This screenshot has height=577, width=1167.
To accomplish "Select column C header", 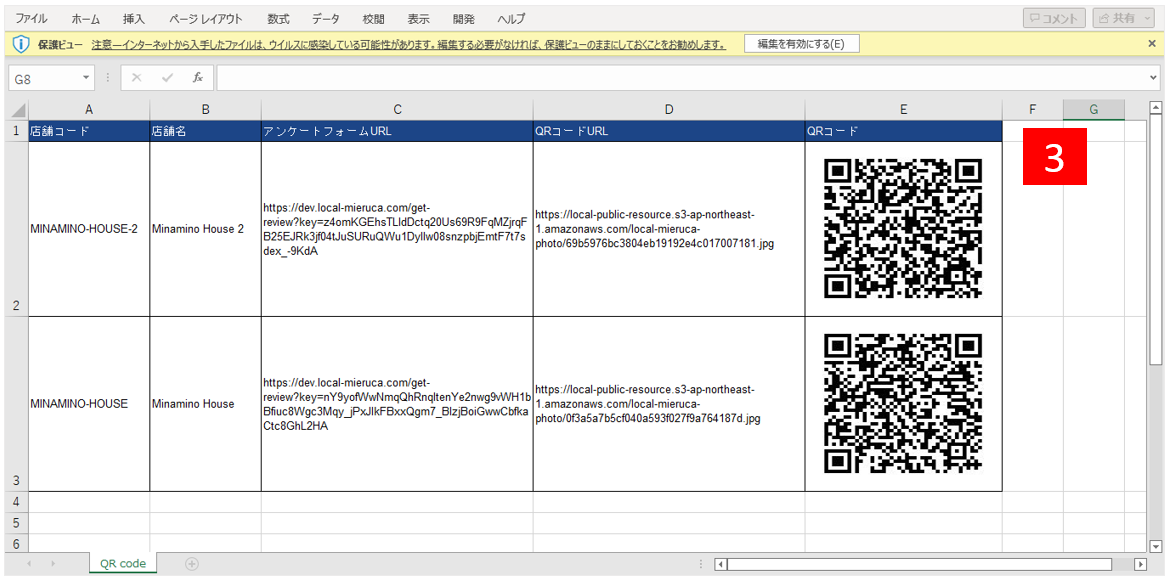I will click(x=397, y=109).
